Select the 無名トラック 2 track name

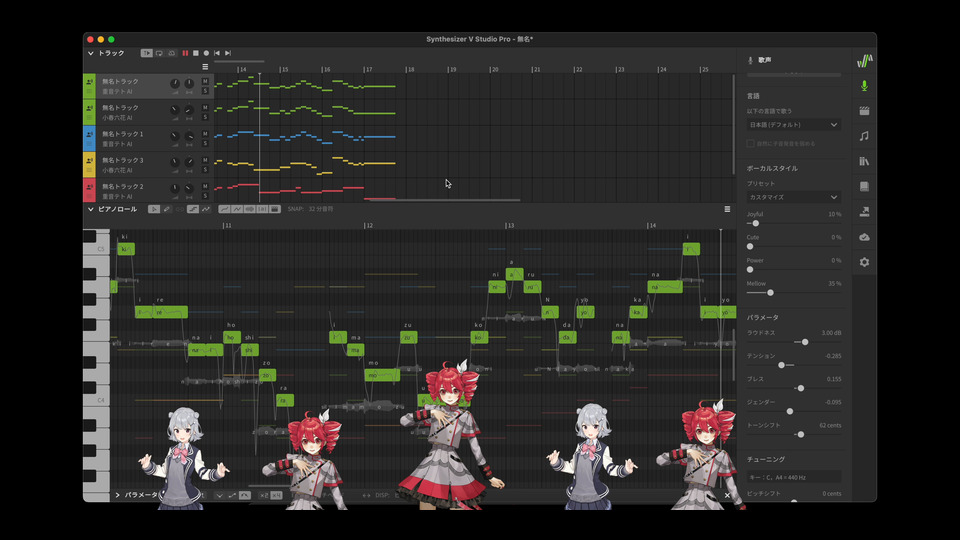pyautogui.click(x=122, y=186)
